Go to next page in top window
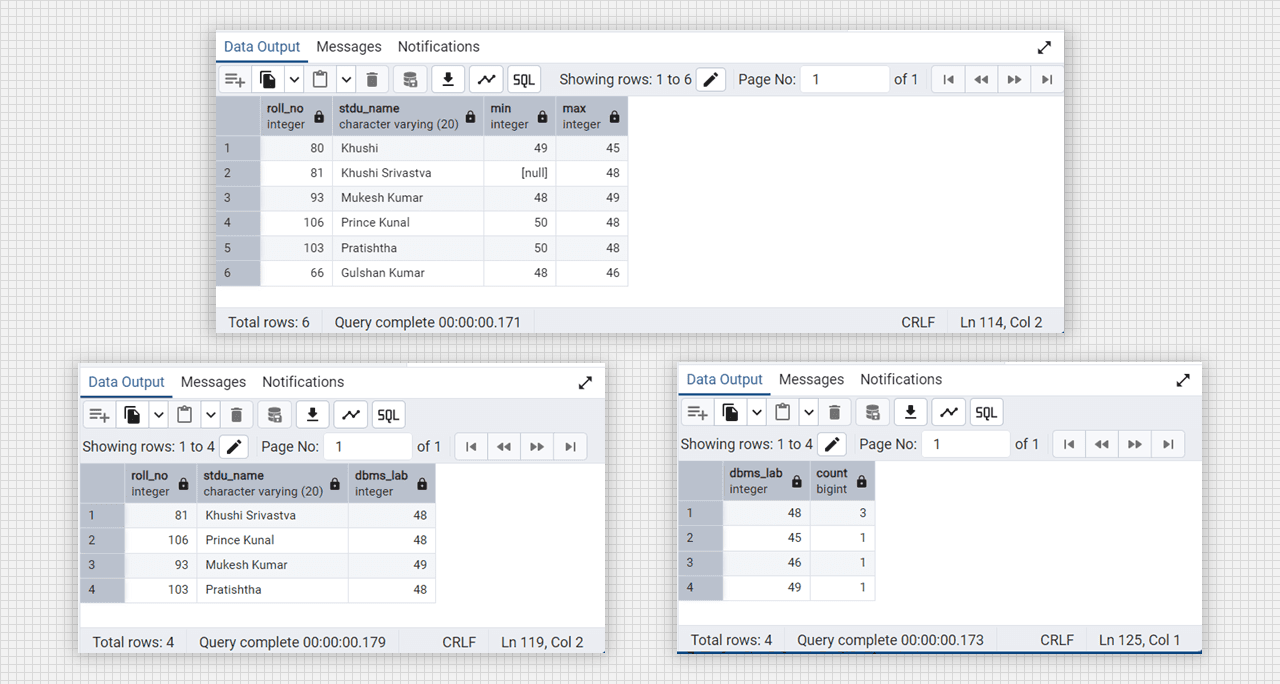 [1014, 80]
